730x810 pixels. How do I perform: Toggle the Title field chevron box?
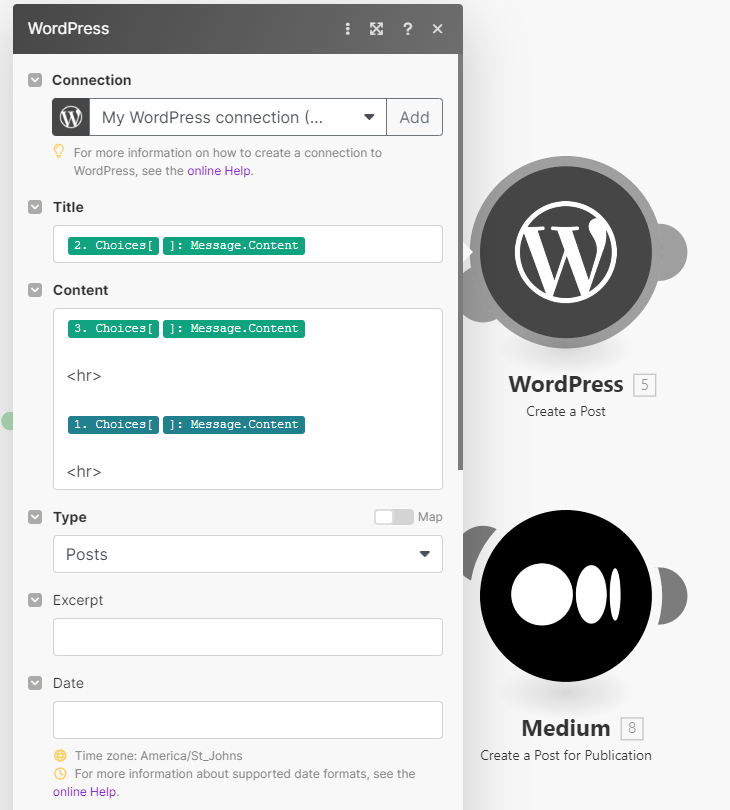point(35,207)
